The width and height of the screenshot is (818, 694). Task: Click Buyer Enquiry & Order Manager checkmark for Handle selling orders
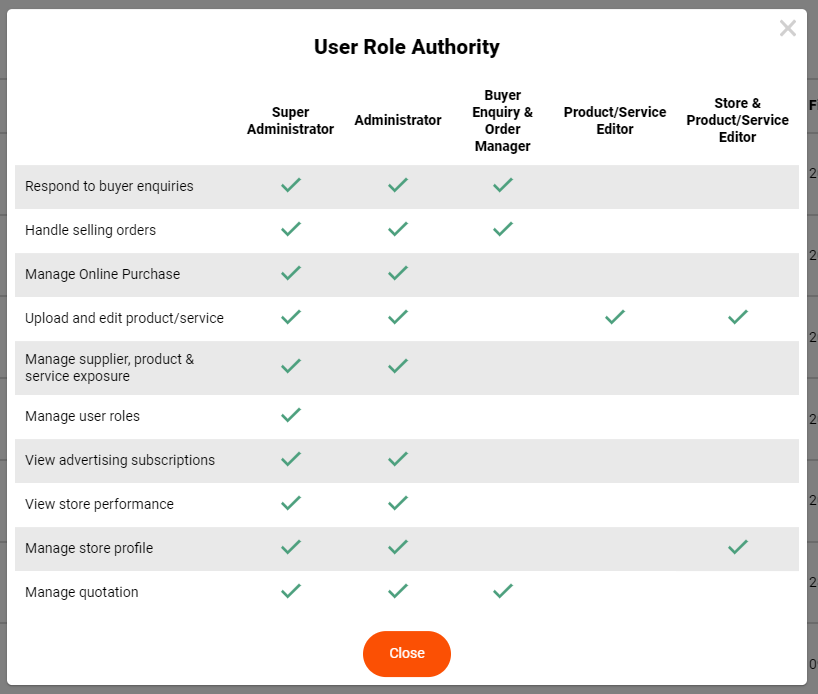pyautogui.click(x=502, y=229)
